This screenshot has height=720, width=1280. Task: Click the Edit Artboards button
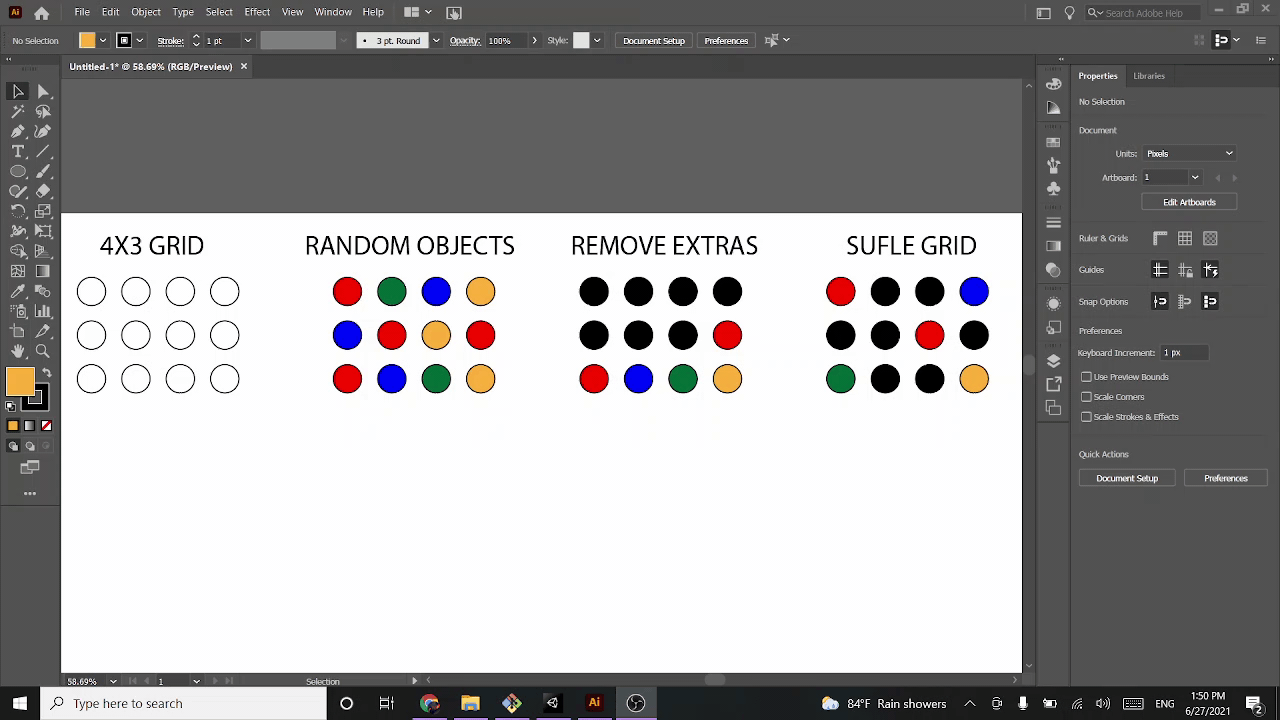click(1189, 202)
